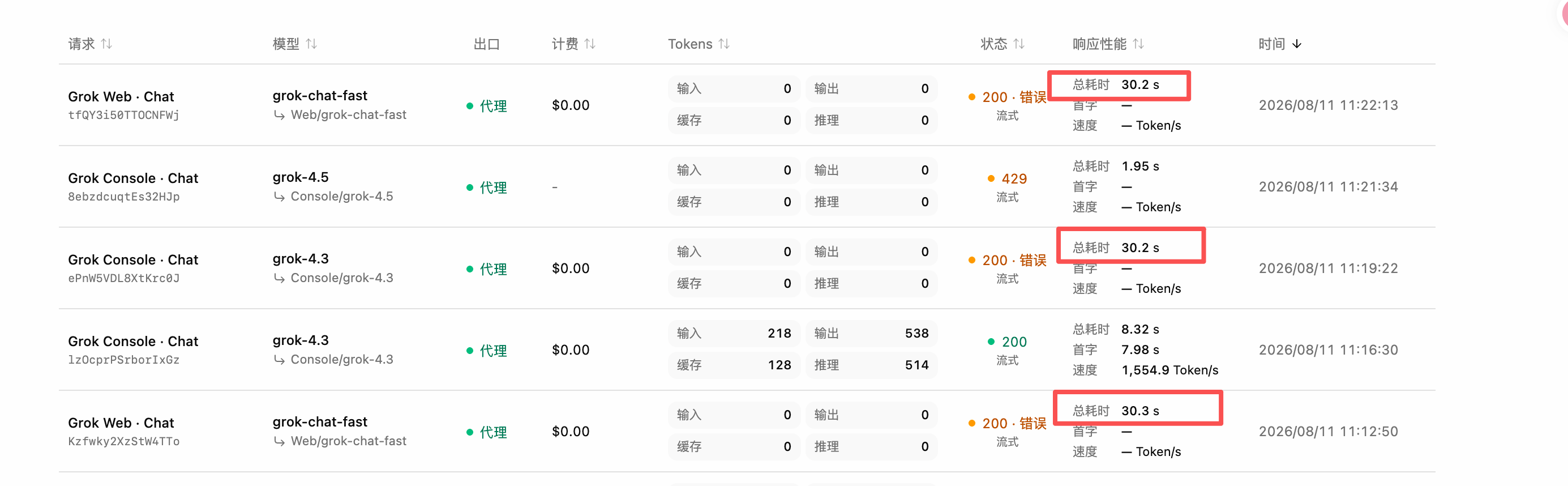Click orange status dot in the 11:12:50 row
This screenshot has width=1568, height=486.
tap(971, 423)
